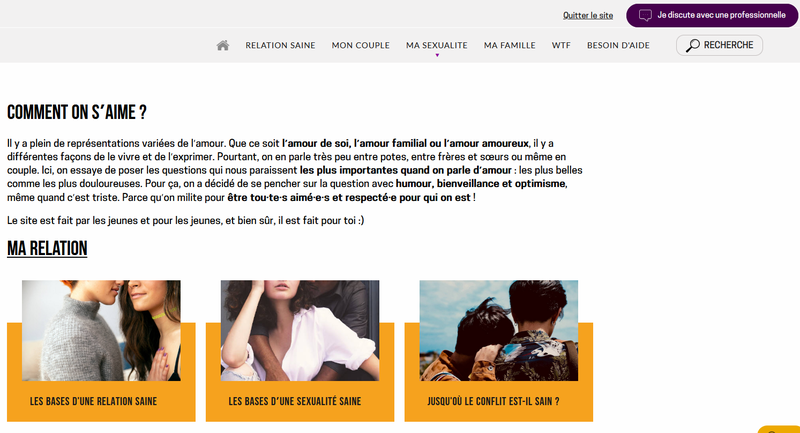Open the woman in white shirt thumbnail
Screen dimensions: 800x433
click(300, 330)
